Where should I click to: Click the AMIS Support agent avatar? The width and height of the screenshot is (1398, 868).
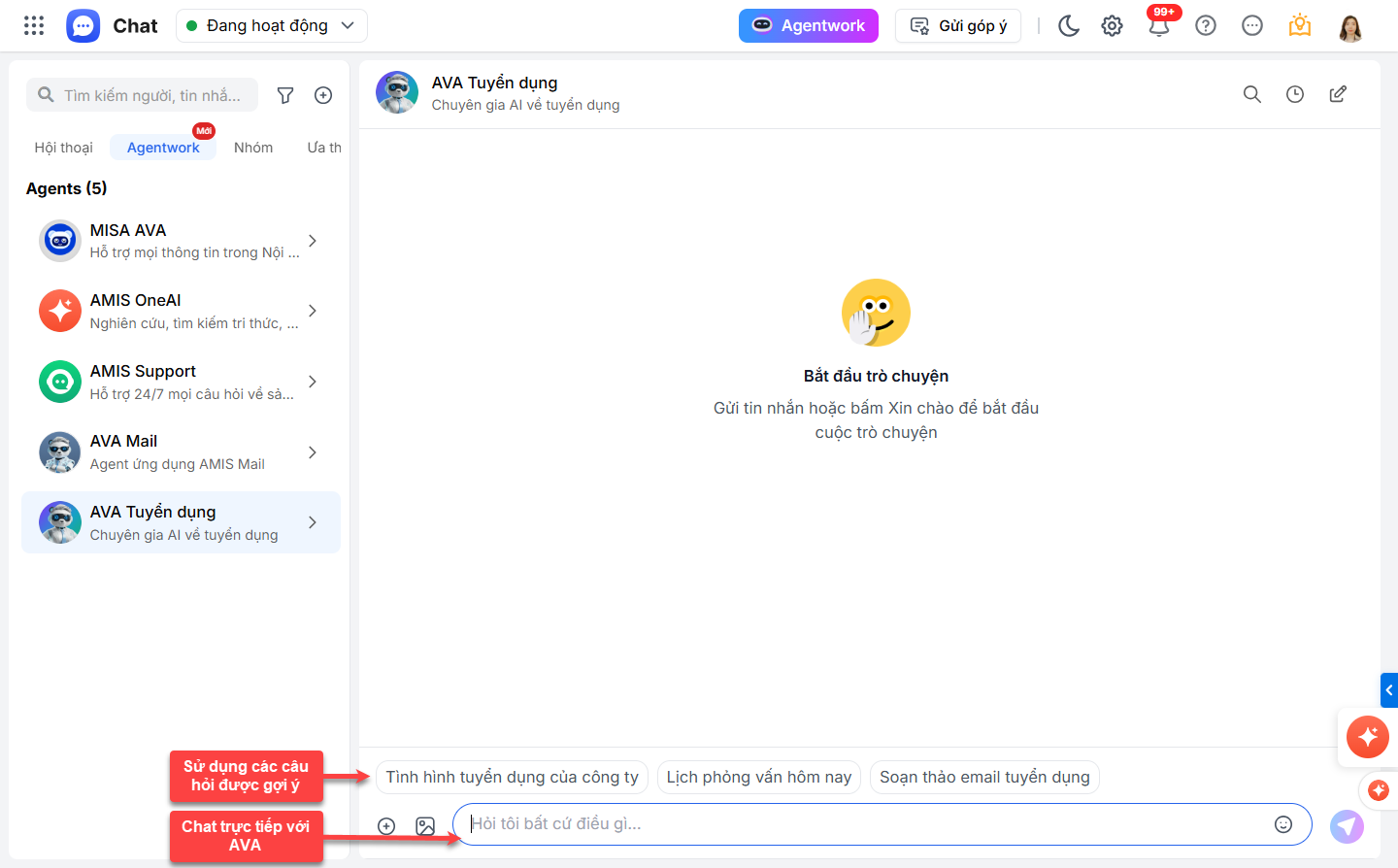[x=60, y=382]
